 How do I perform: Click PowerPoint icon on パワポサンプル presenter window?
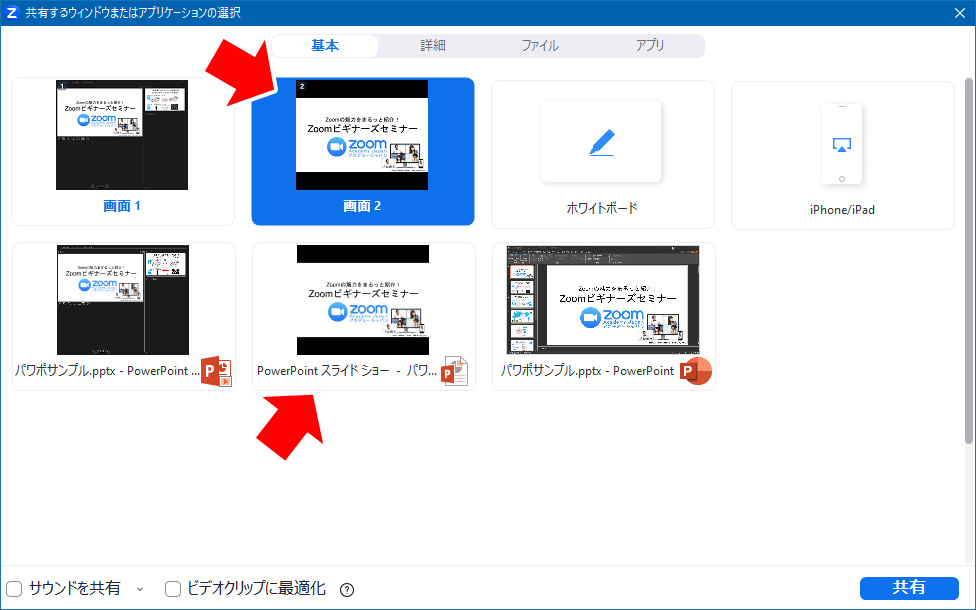click(216, 371)
